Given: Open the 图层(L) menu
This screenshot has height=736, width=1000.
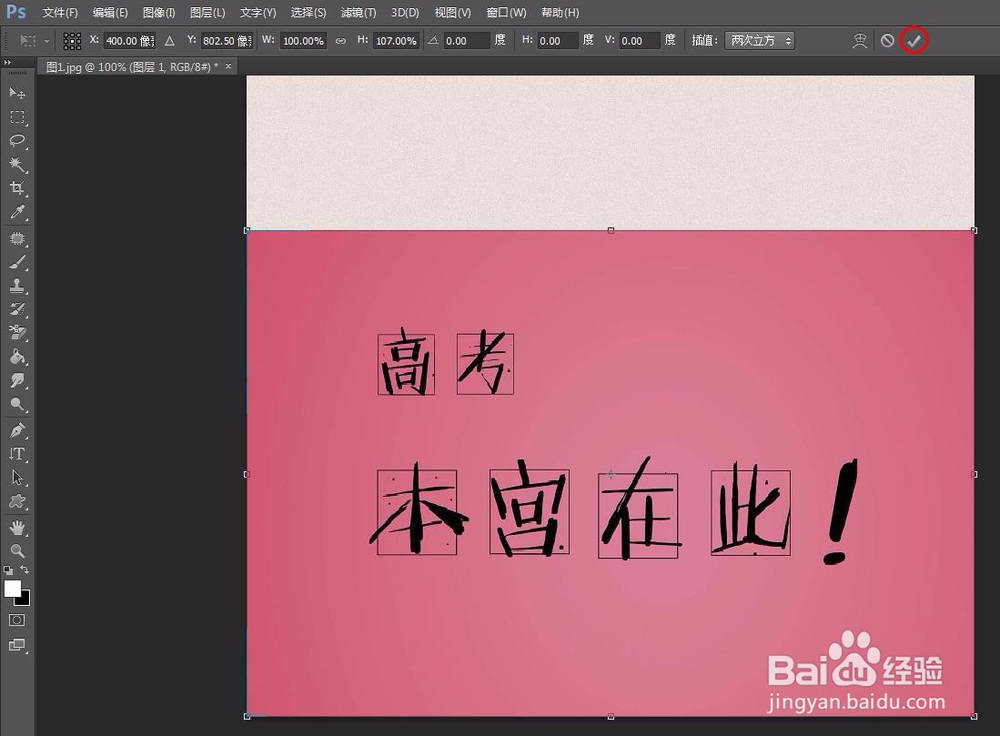Looking at the screenshot, I should tap(207, 13).
